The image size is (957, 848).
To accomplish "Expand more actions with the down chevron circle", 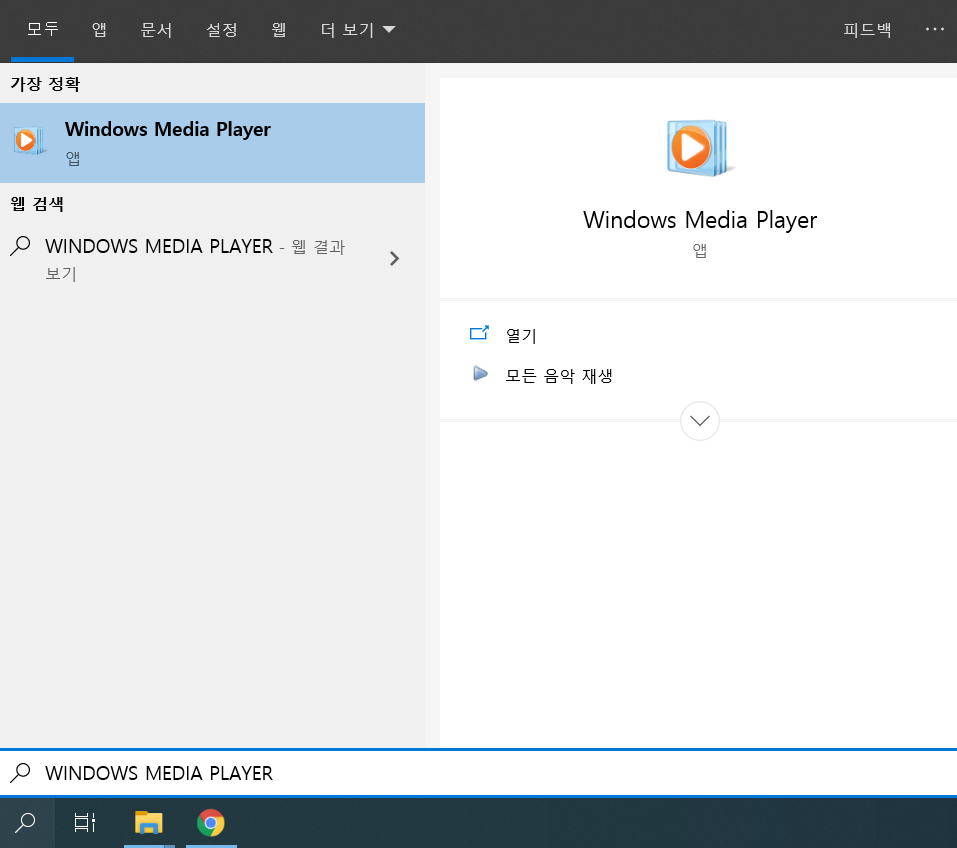I will pyautogui.click(x=699, y=421).
